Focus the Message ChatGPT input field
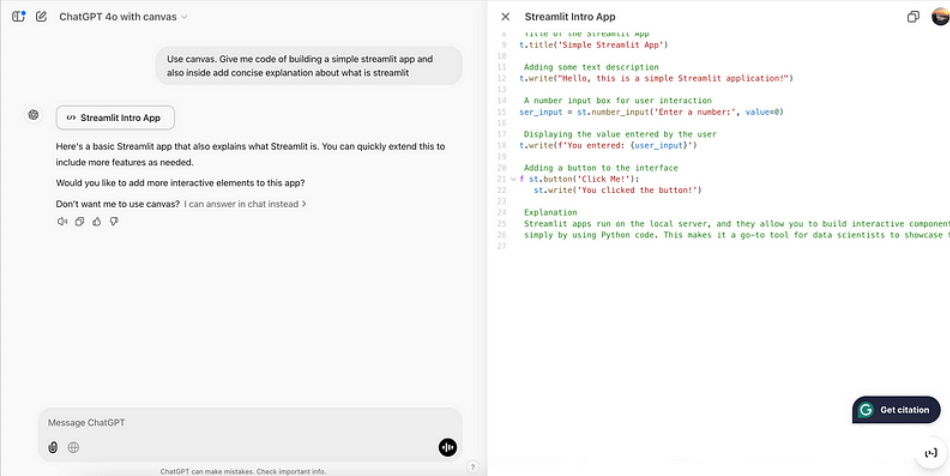Image resolution: width=950 pixels, height=476 pixels. (250, 423)
